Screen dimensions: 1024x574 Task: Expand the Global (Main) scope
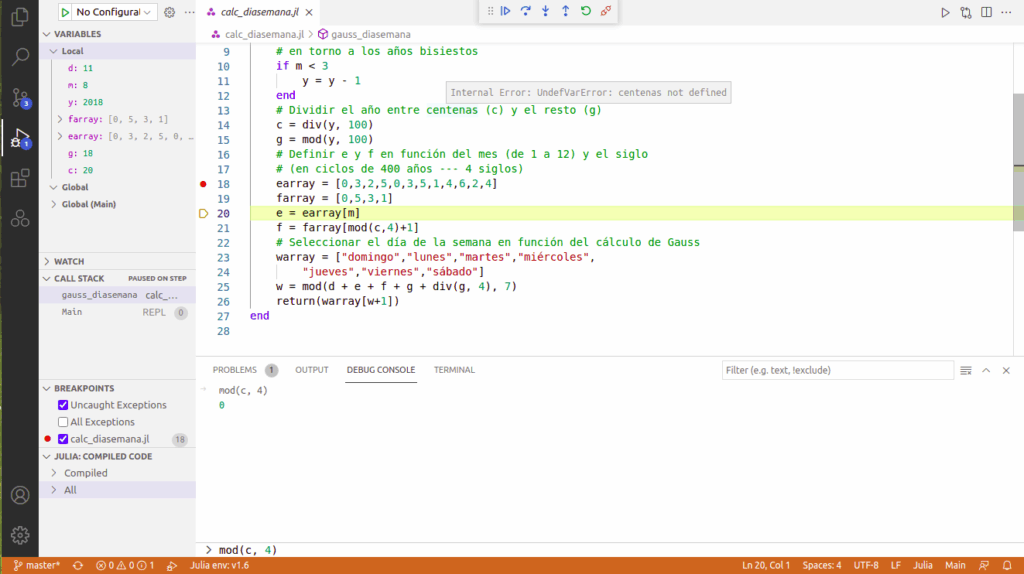[53, 204]
